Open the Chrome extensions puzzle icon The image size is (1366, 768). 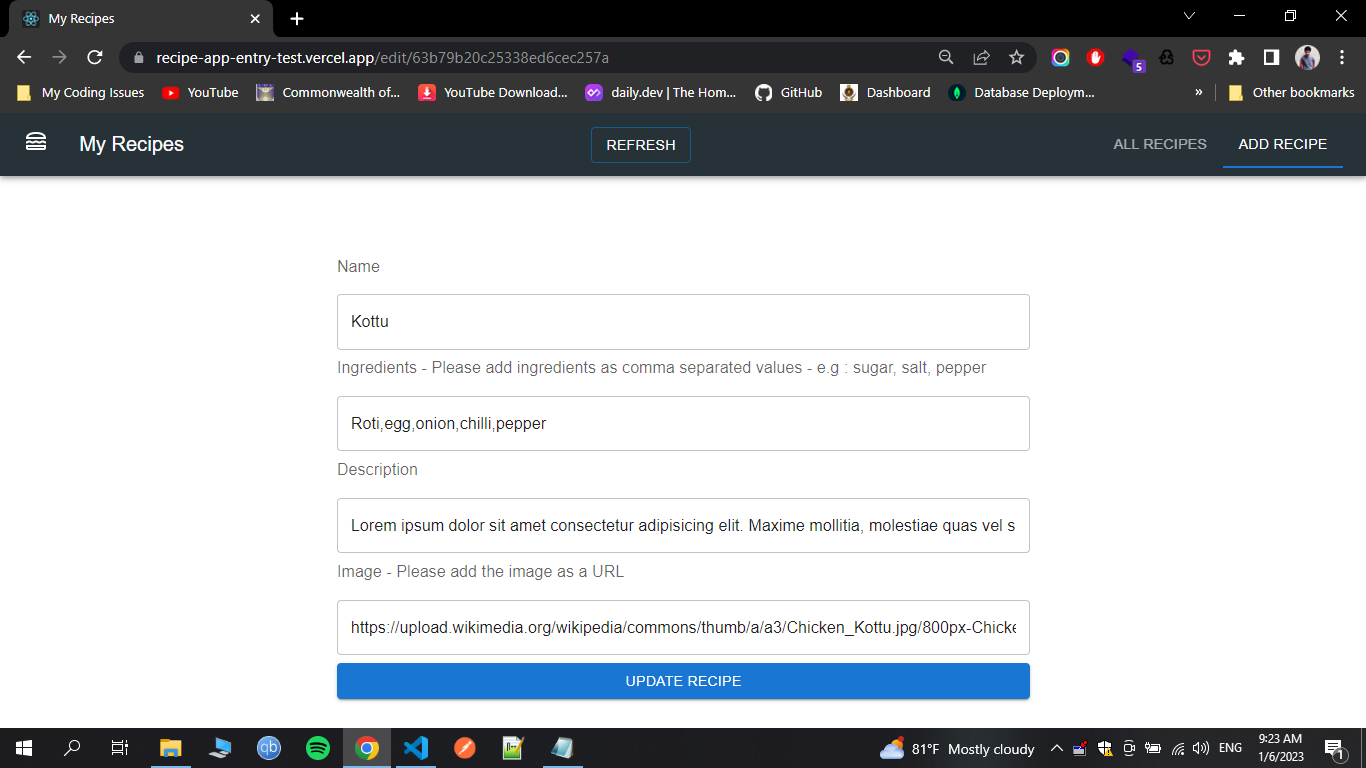point(1236,58)
